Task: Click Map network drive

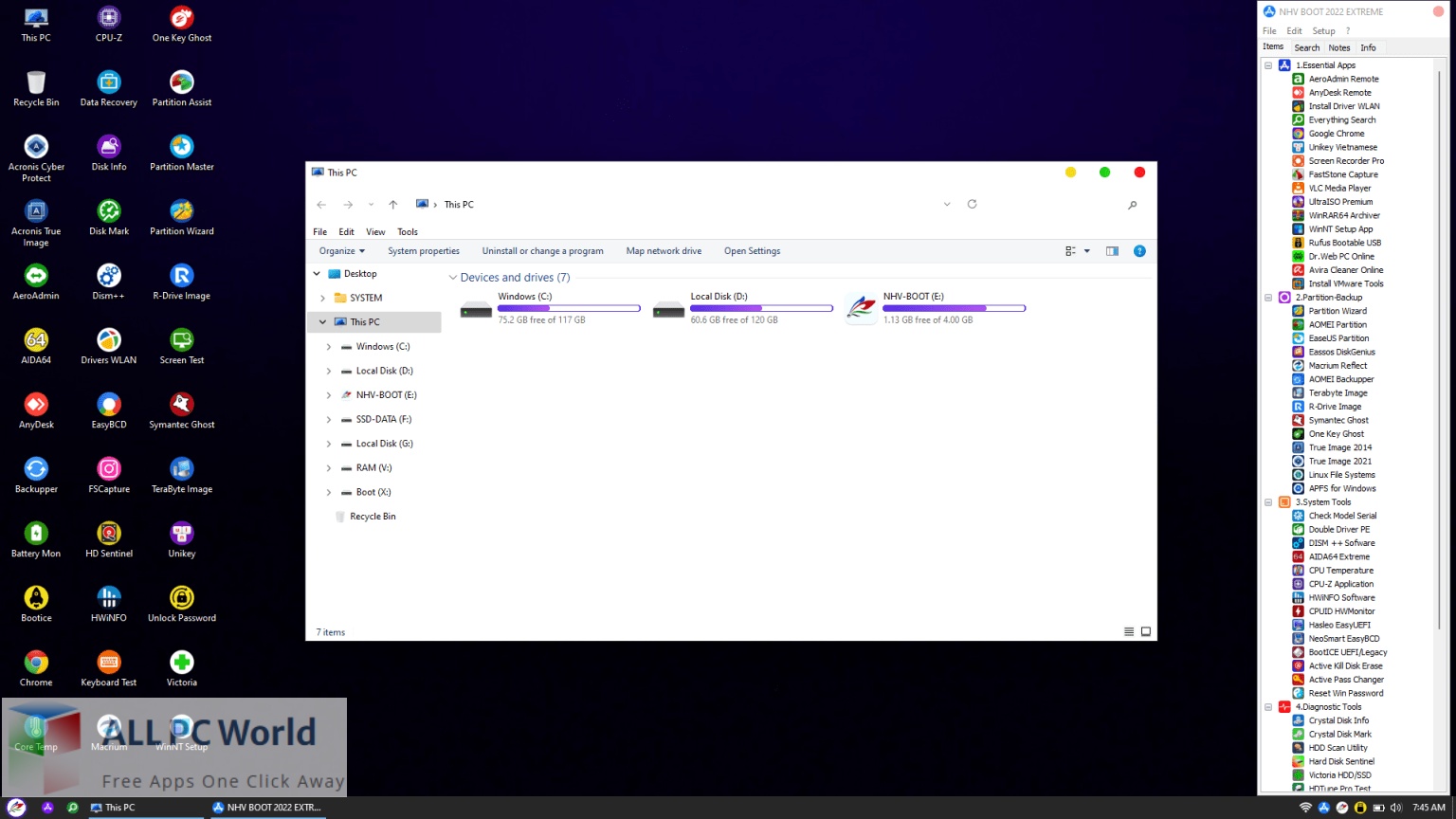Action: point(664,251)
